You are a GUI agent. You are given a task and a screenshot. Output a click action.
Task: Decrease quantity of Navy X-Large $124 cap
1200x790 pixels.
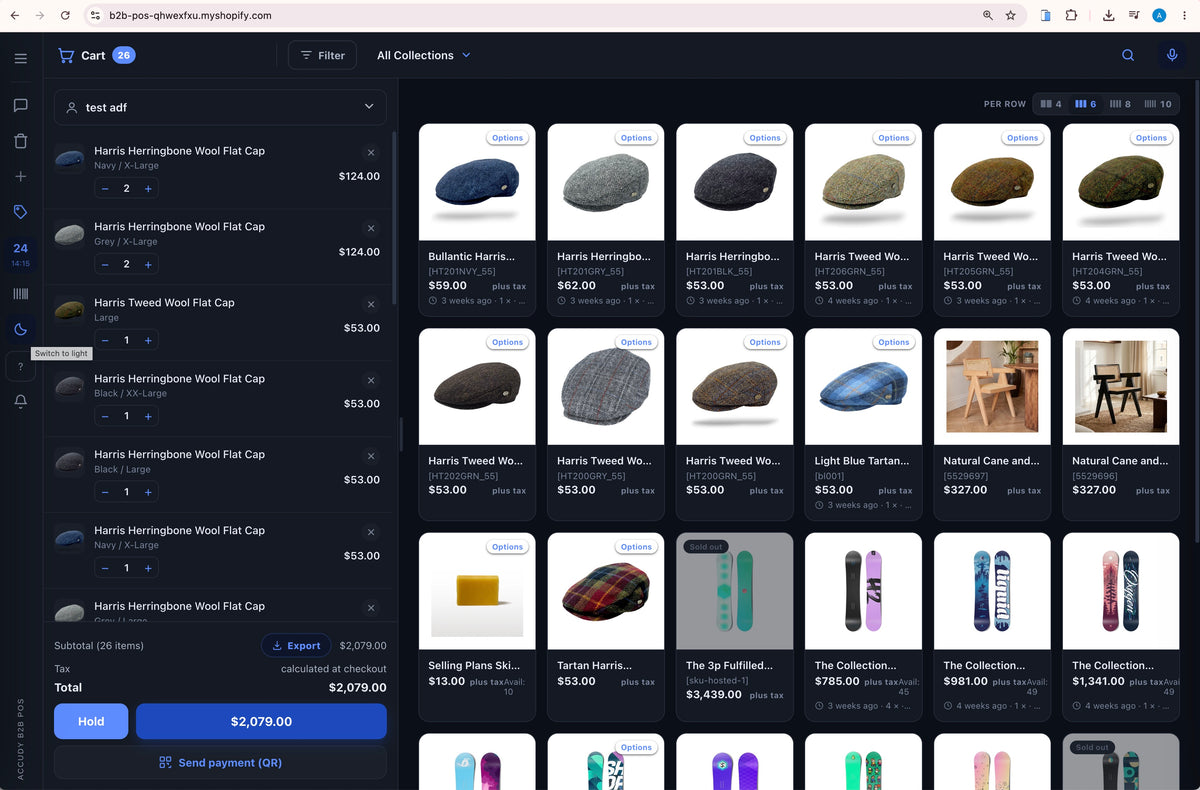[105, 189]
